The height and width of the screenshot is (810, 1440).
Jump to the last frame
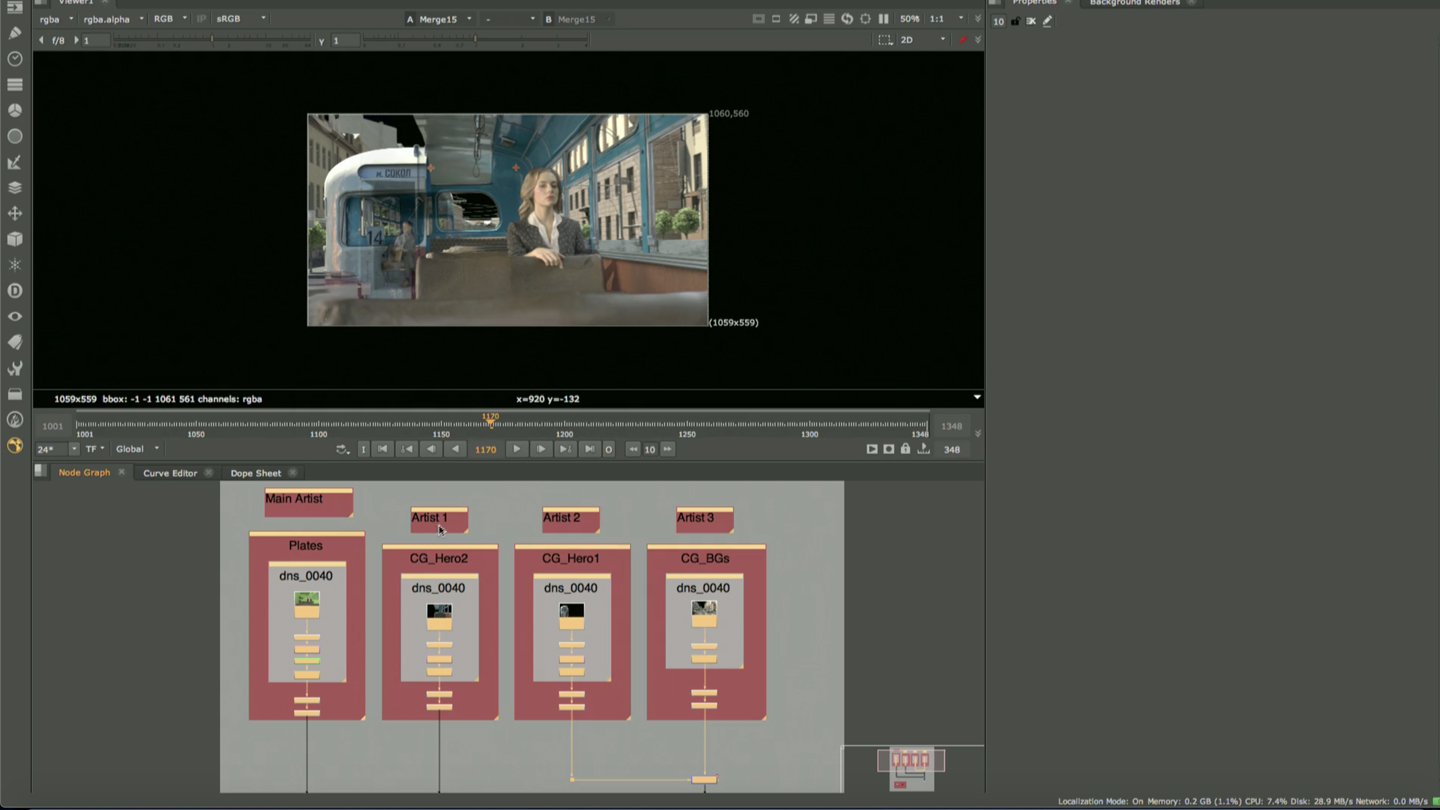(x=589, y=450)
